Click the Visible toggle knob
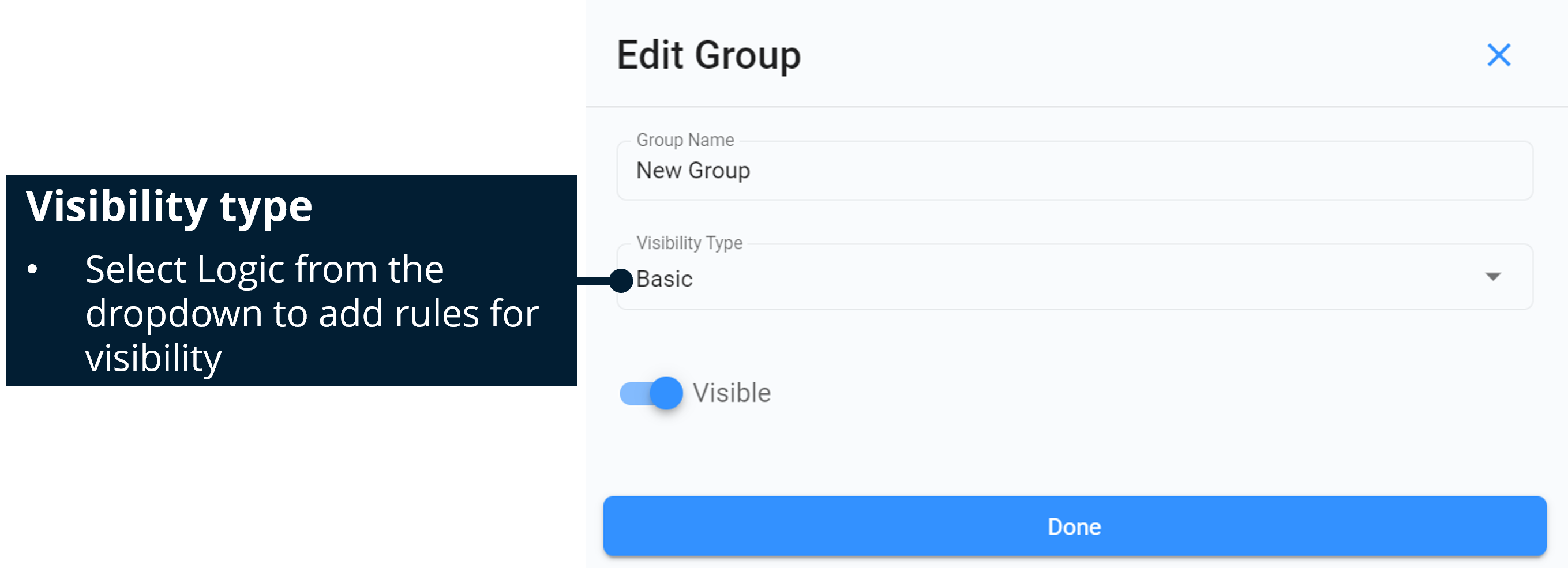This screenshot has height=568, width=1568. tap(666, 393)
